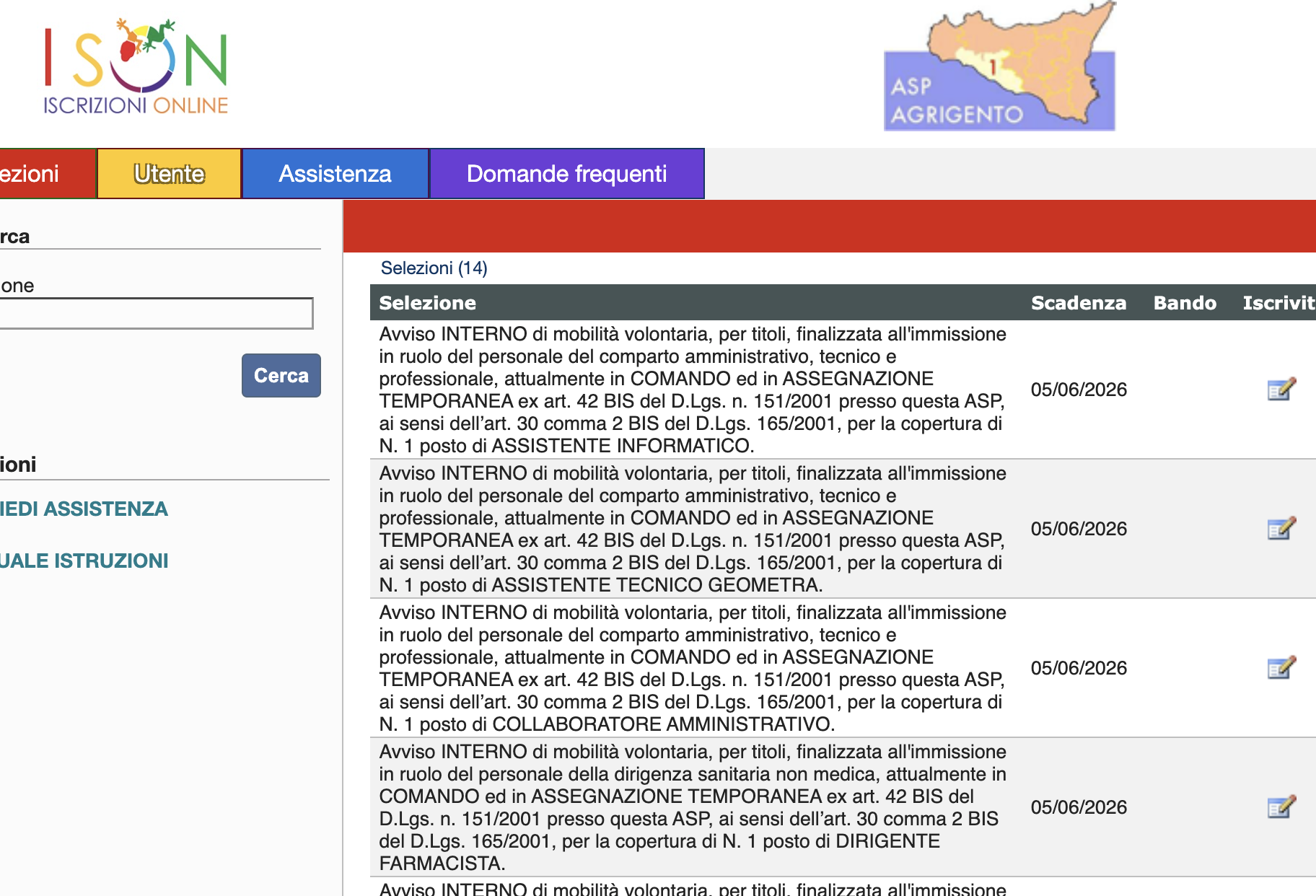1316x896 pixels.
Task: Open registration icon for COLLABORATORE AMMINISTRATIVO row
Action: (1281, 668)
